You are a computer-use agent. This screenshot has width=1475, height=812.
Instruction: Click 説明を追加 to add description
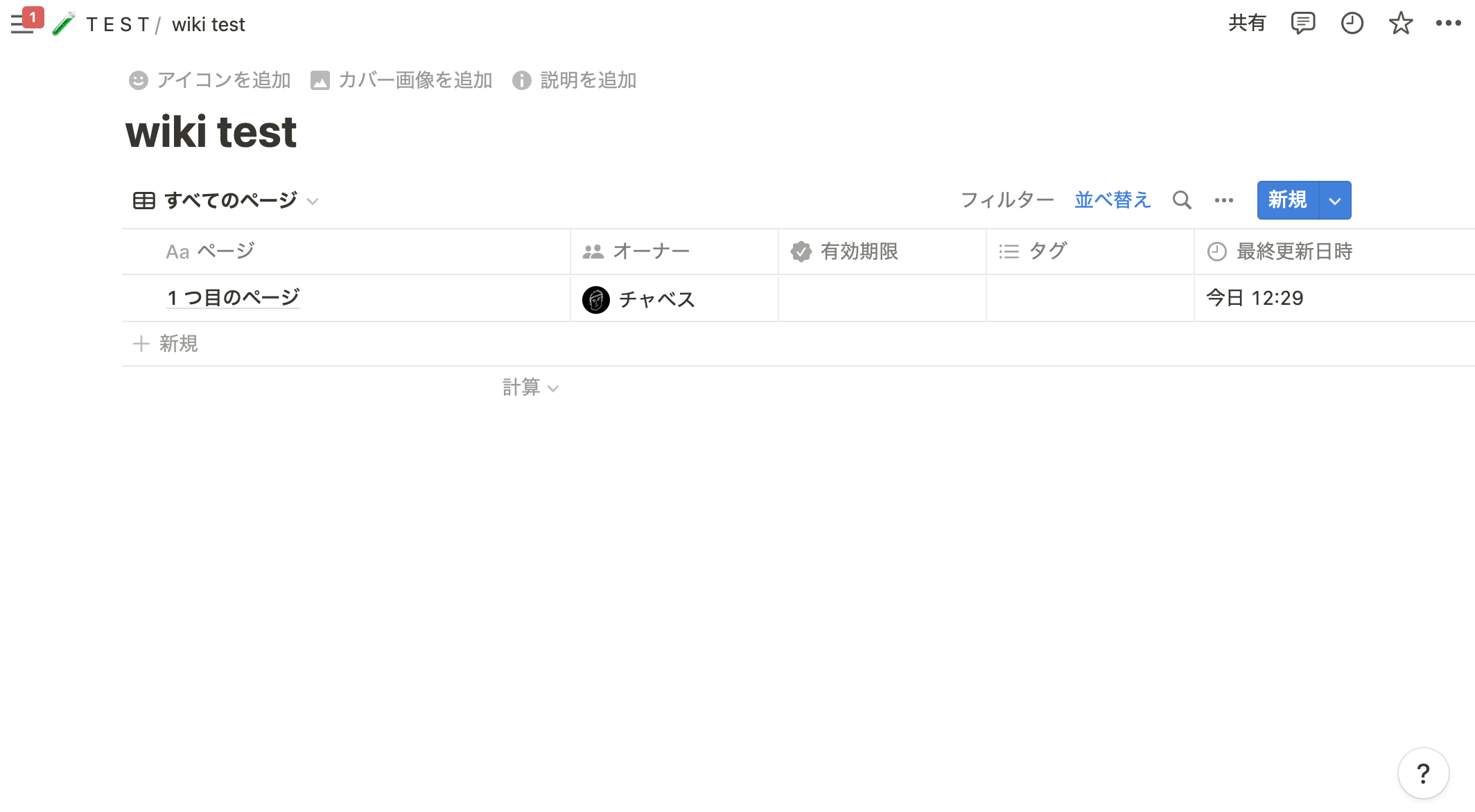pos(575,80)
